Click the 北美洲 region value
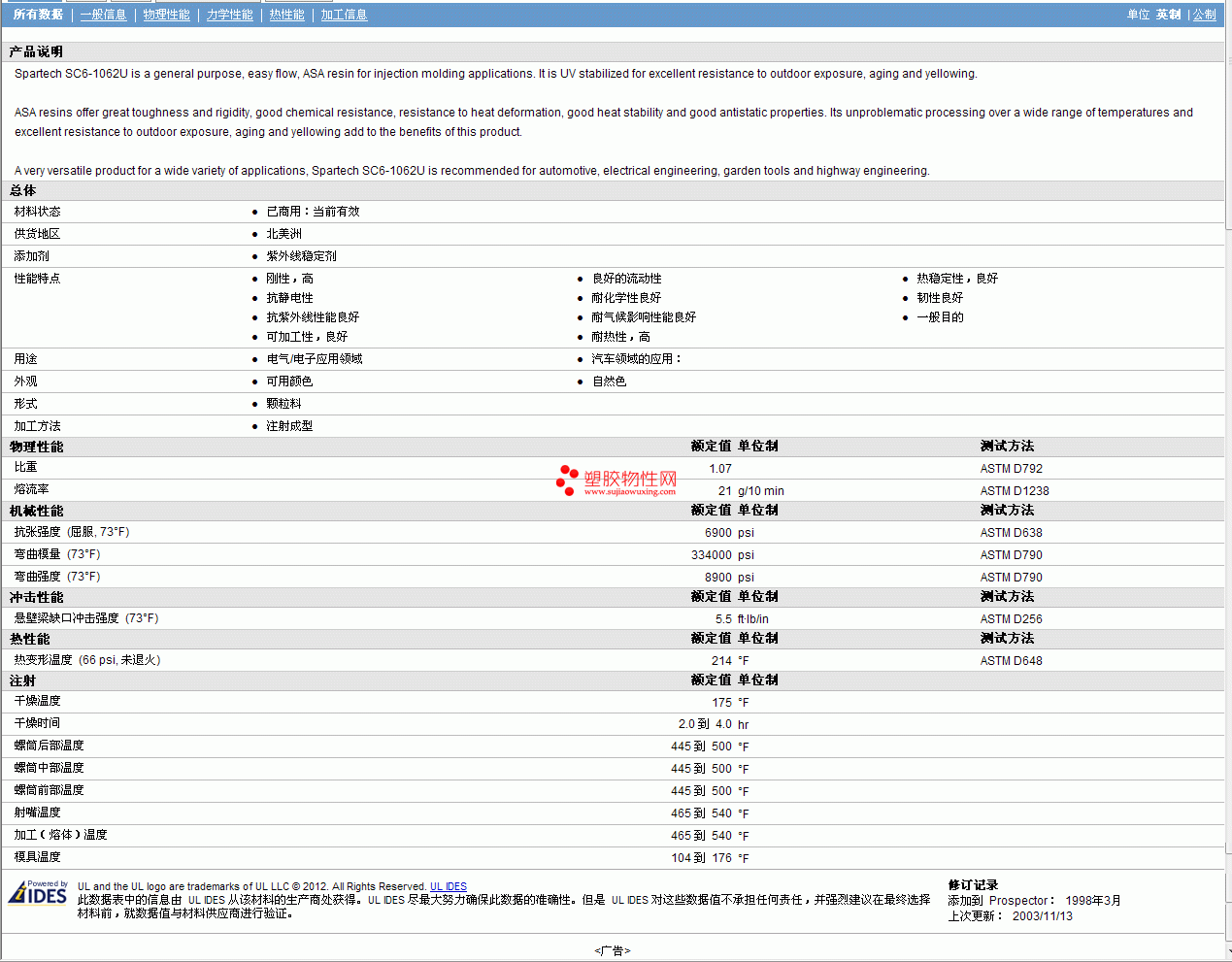Screen dimensions: 1232x962 (x=283, y=233)
